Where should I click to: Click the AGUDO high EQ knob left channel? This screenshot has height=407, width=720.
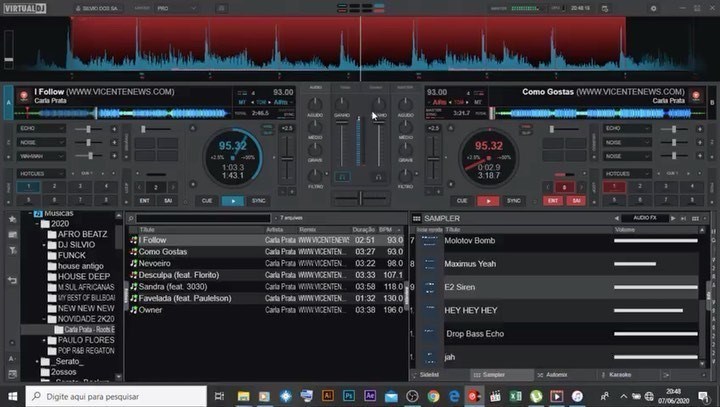click(315, 104)
